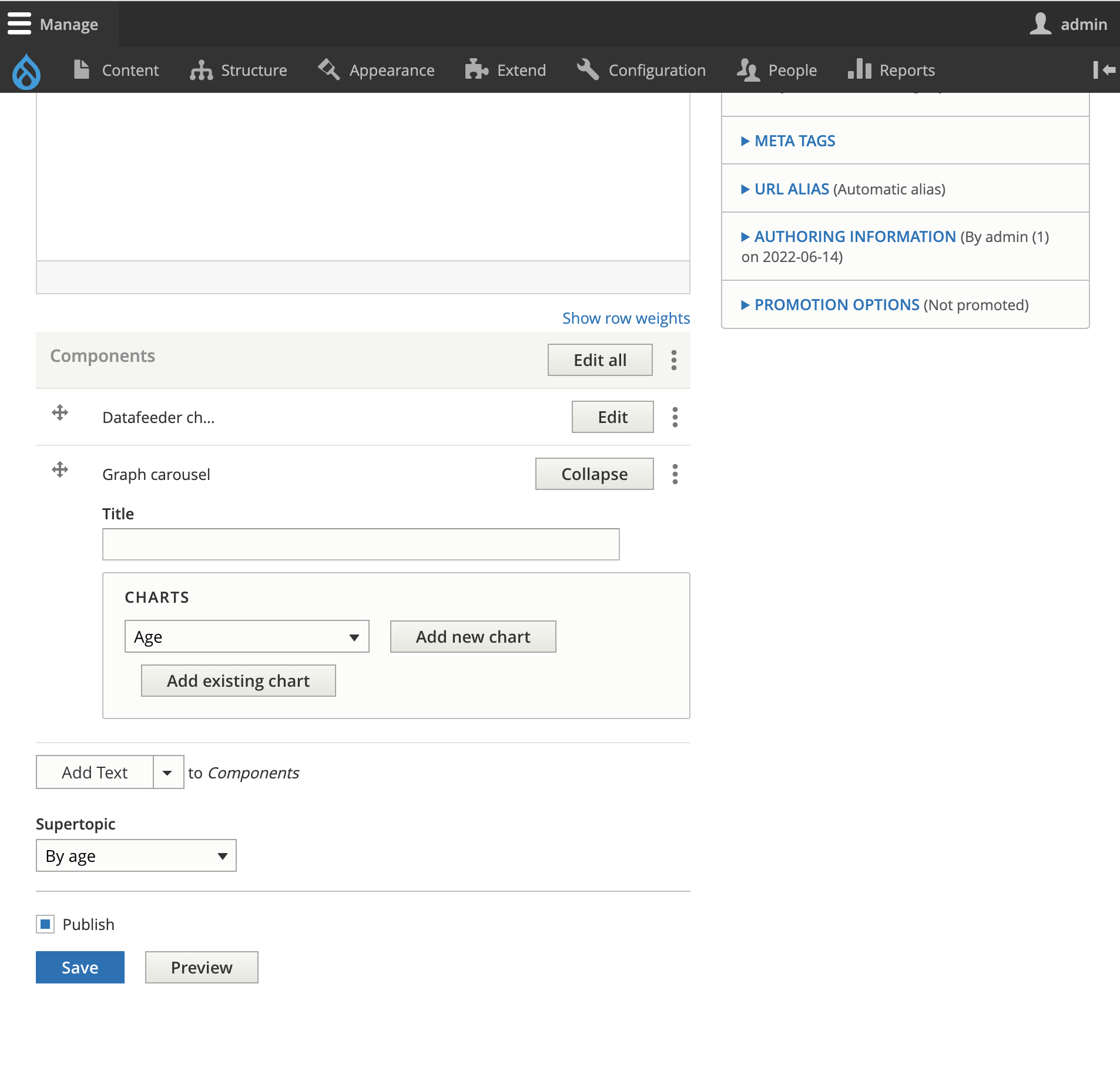Uncheck the Publish checkbox

click(x=45, y=924)
